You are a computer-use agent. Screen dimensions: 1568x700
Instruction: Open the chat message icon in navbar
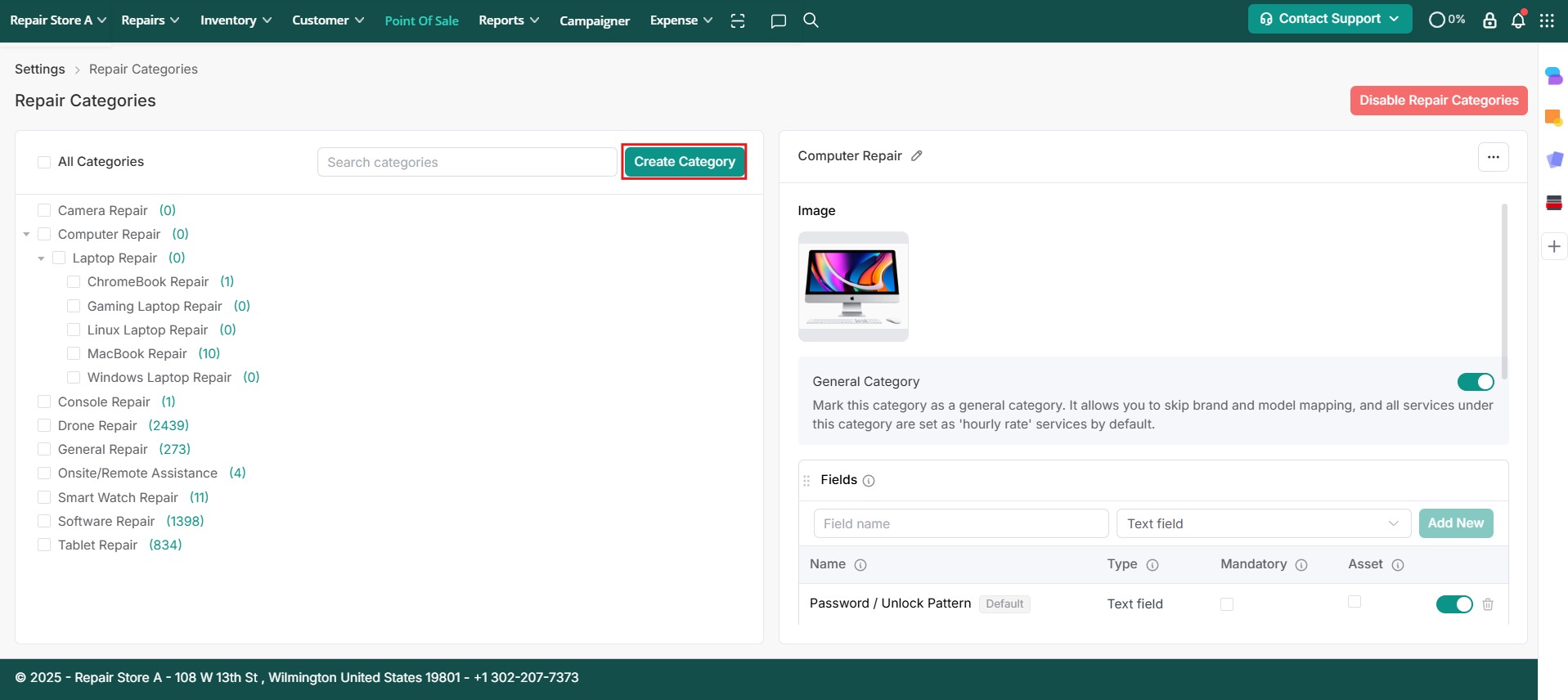click(778, 20)
